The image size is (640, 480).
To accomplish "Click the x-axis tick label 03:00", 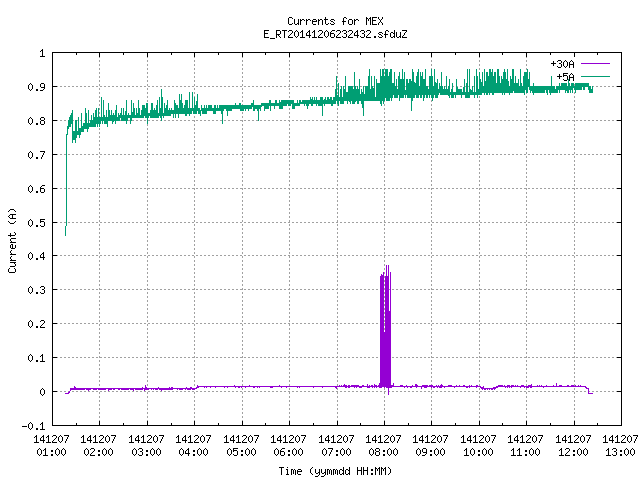I will pos(146,452).
